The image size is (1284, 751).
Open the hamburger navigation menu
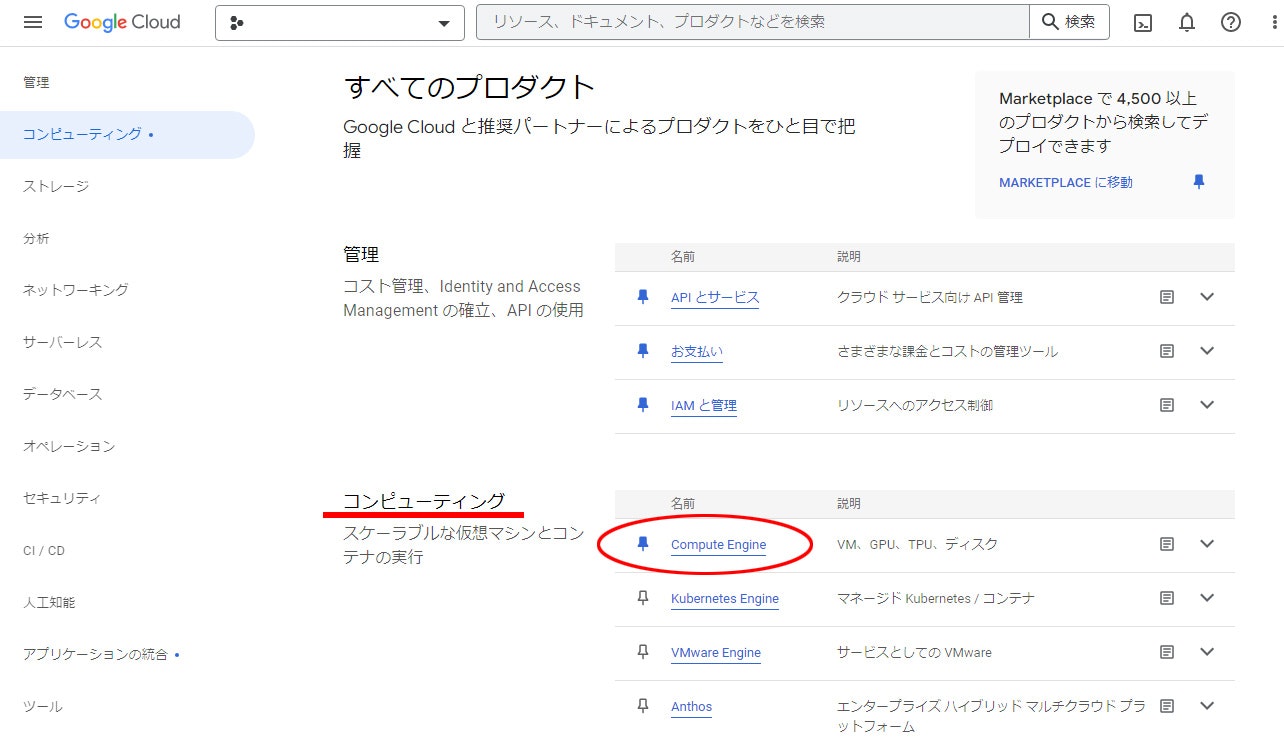[33, 22]
